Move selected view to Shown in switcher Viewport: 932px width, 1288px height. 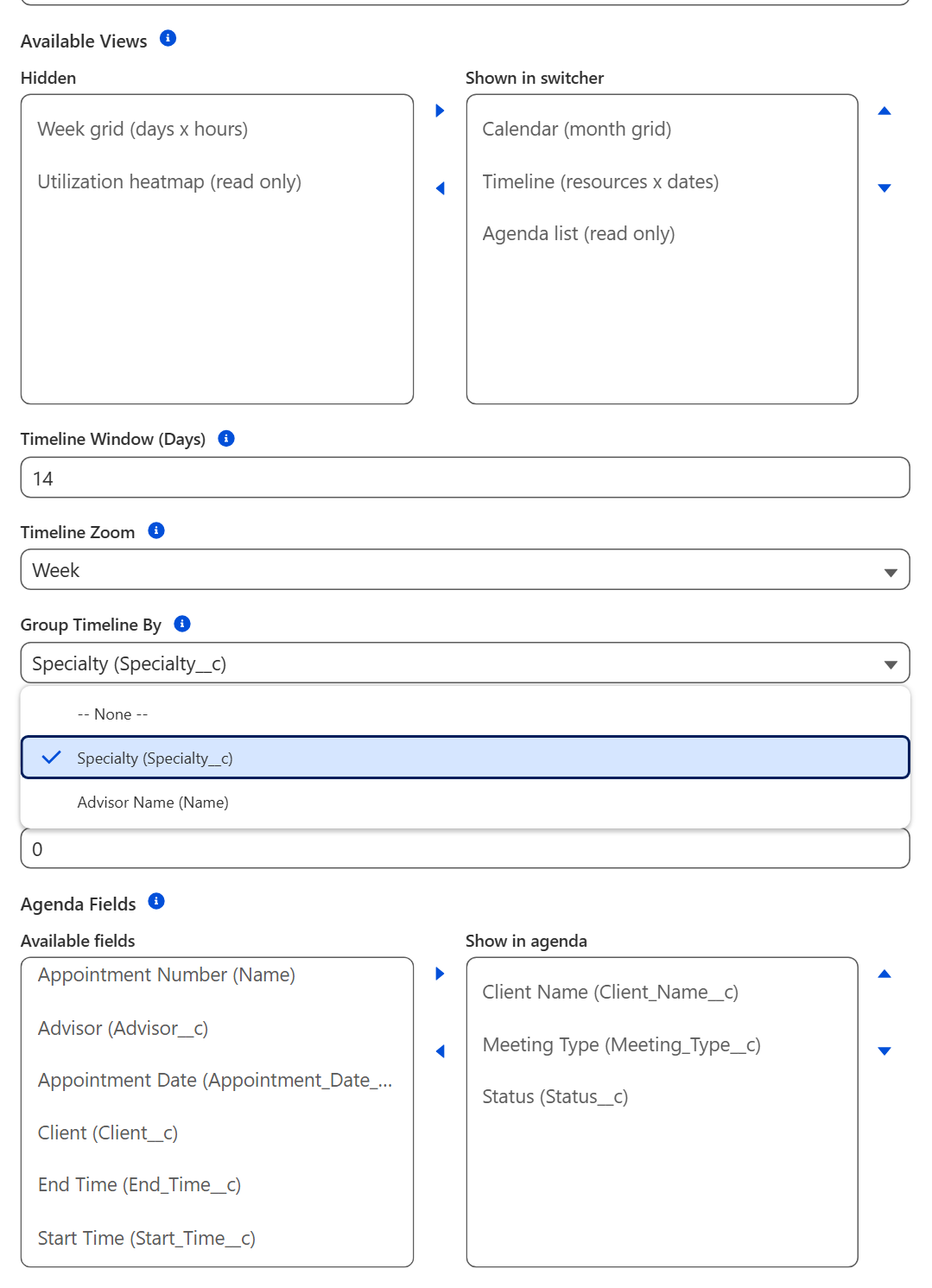pos(440,111)
